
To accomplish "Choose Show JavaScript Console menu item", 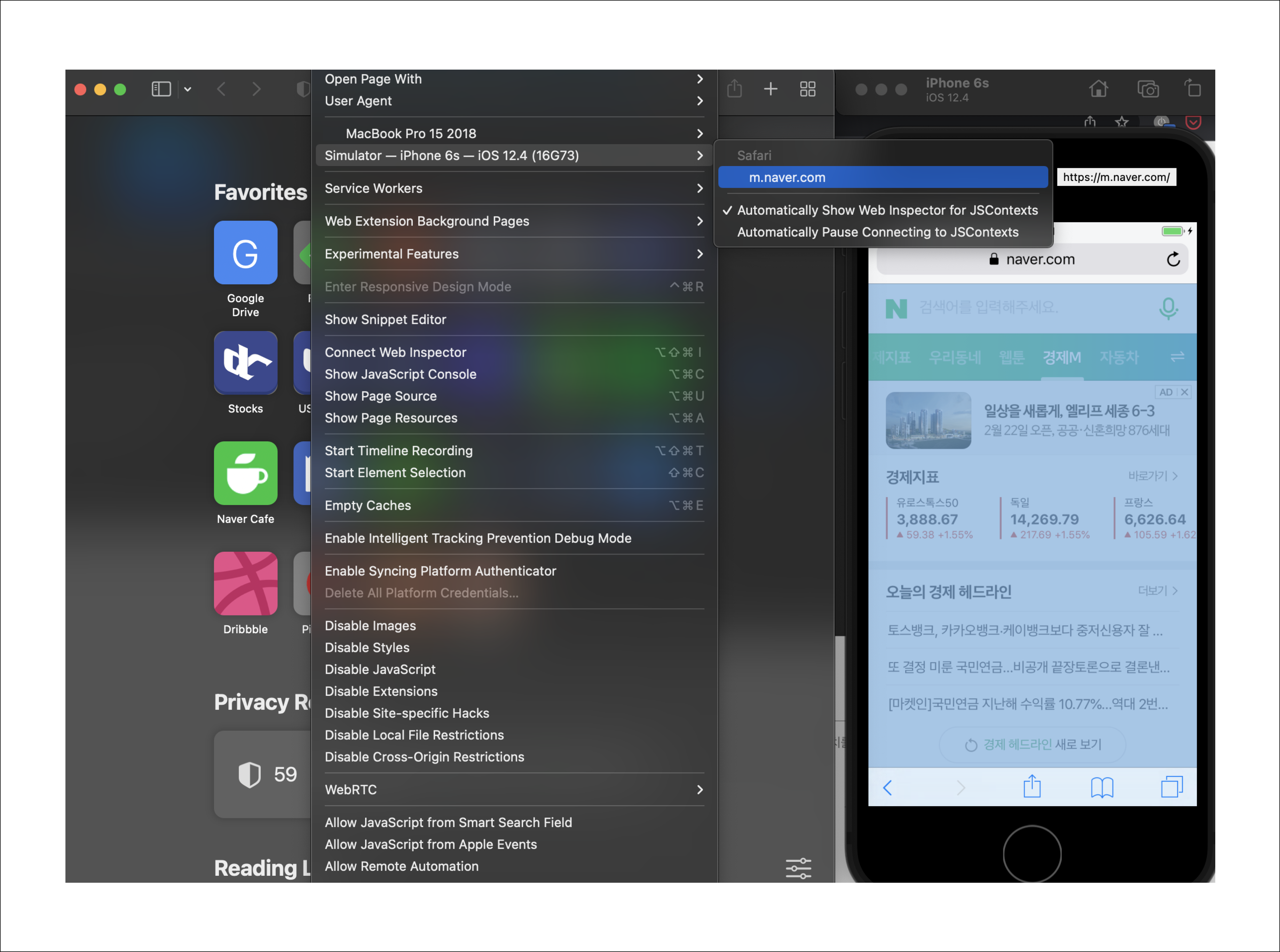I will 400,375.
